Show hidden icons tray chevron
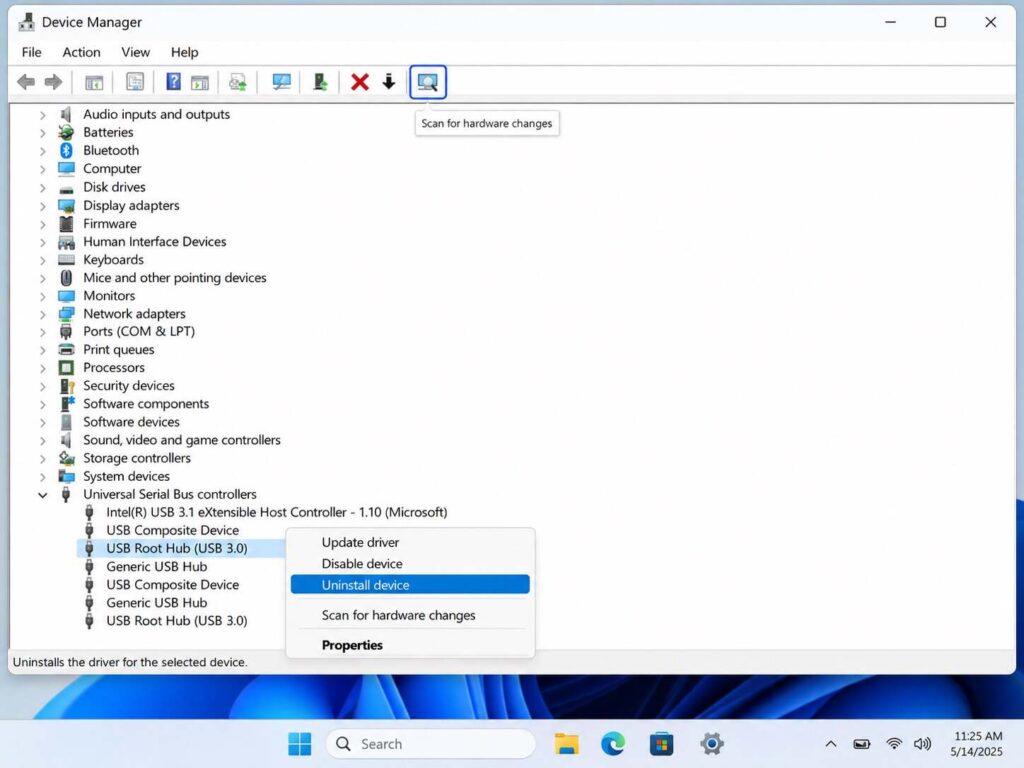1024x768 pixels. [830, 744]
